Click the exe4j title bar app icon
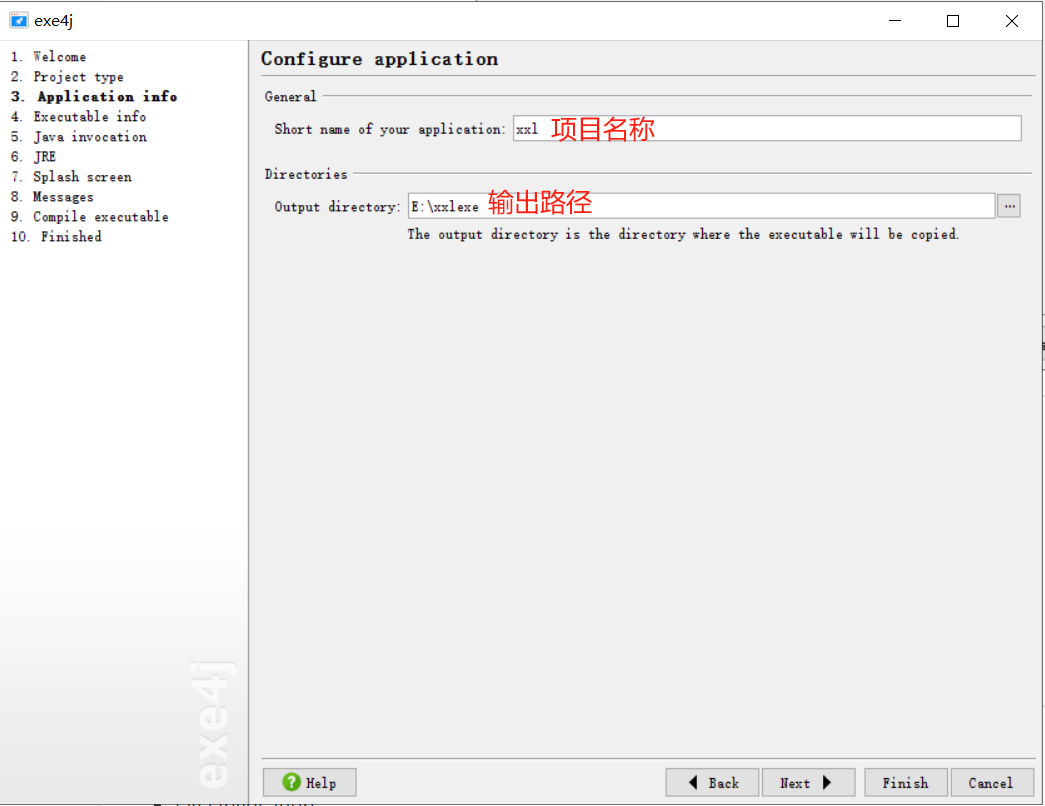The height and width of the screenshot is (806, 1045). [x=19, y=21]
